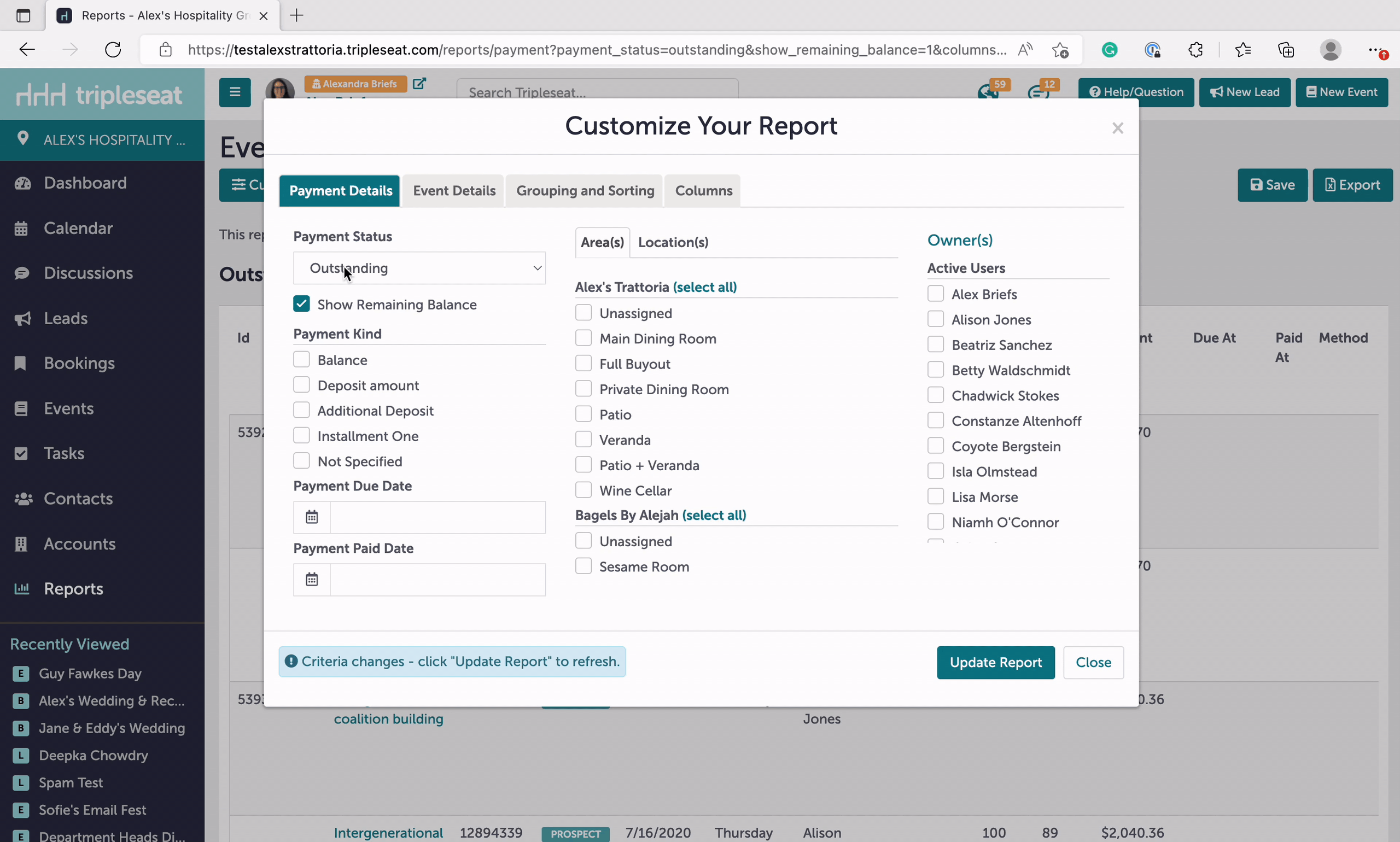Click the New Lead button
This screenshot has height=842, width=1400.
pos(1245,92)
